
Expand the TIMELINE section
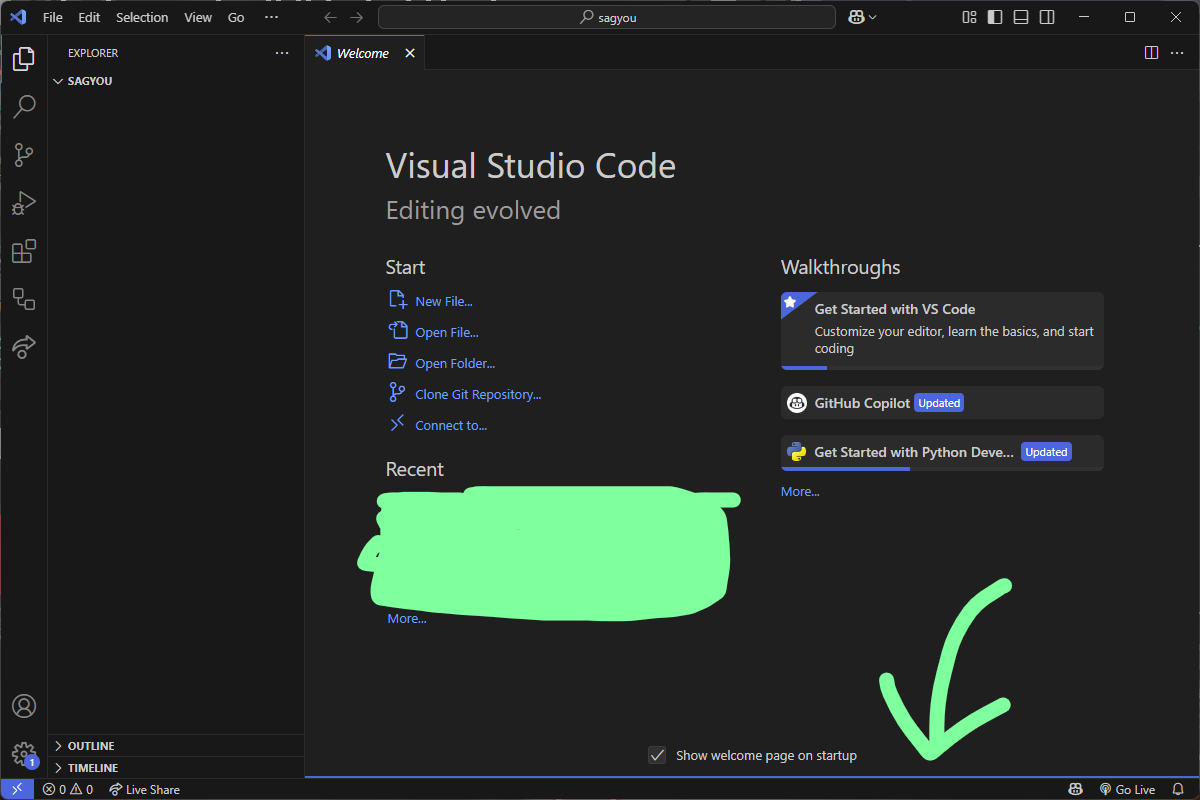[x=92, y=768]
